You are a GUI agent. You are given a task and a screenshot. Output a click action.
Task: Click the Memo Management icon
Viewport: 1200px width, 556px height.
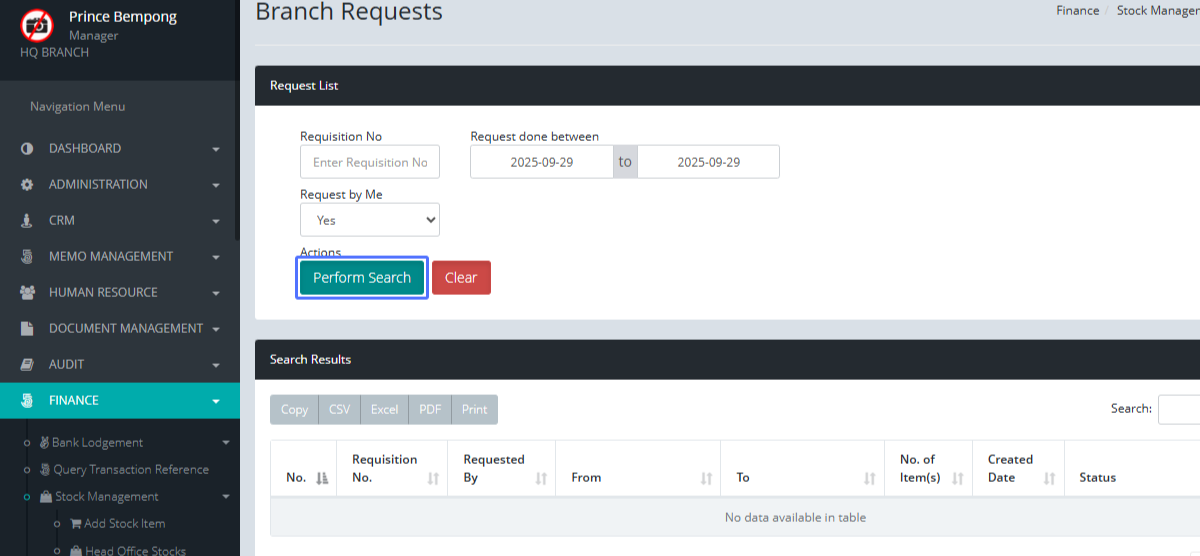27,257
